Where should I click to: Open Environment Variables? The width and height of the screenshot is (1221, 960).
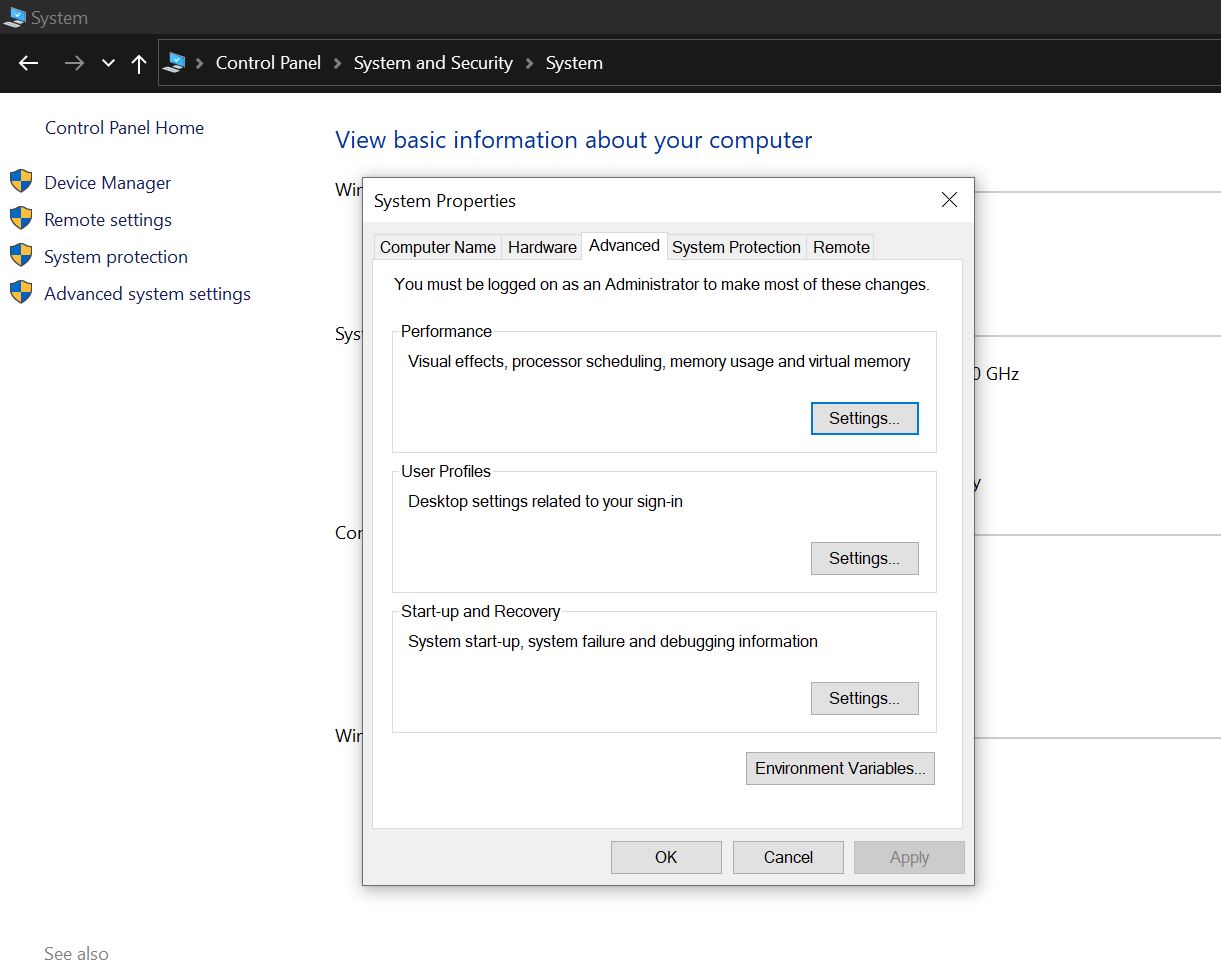(x=839, y=768)
